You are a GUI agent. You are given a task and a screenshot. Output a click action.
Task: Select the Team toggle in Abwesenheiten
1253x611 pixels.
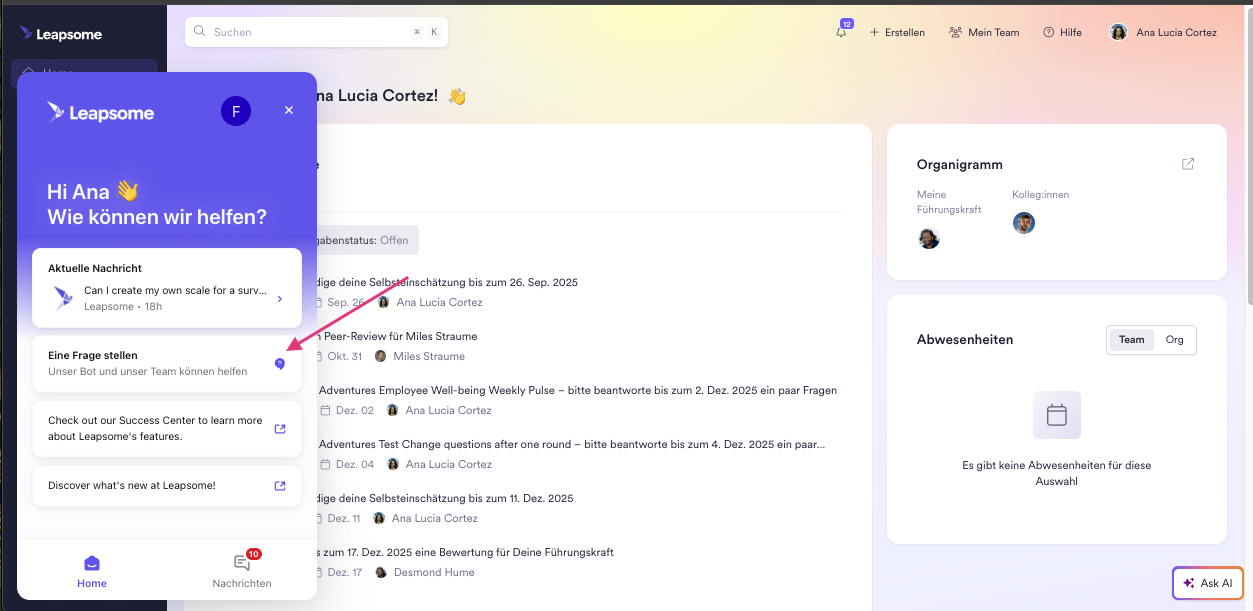pos(1131,340)
